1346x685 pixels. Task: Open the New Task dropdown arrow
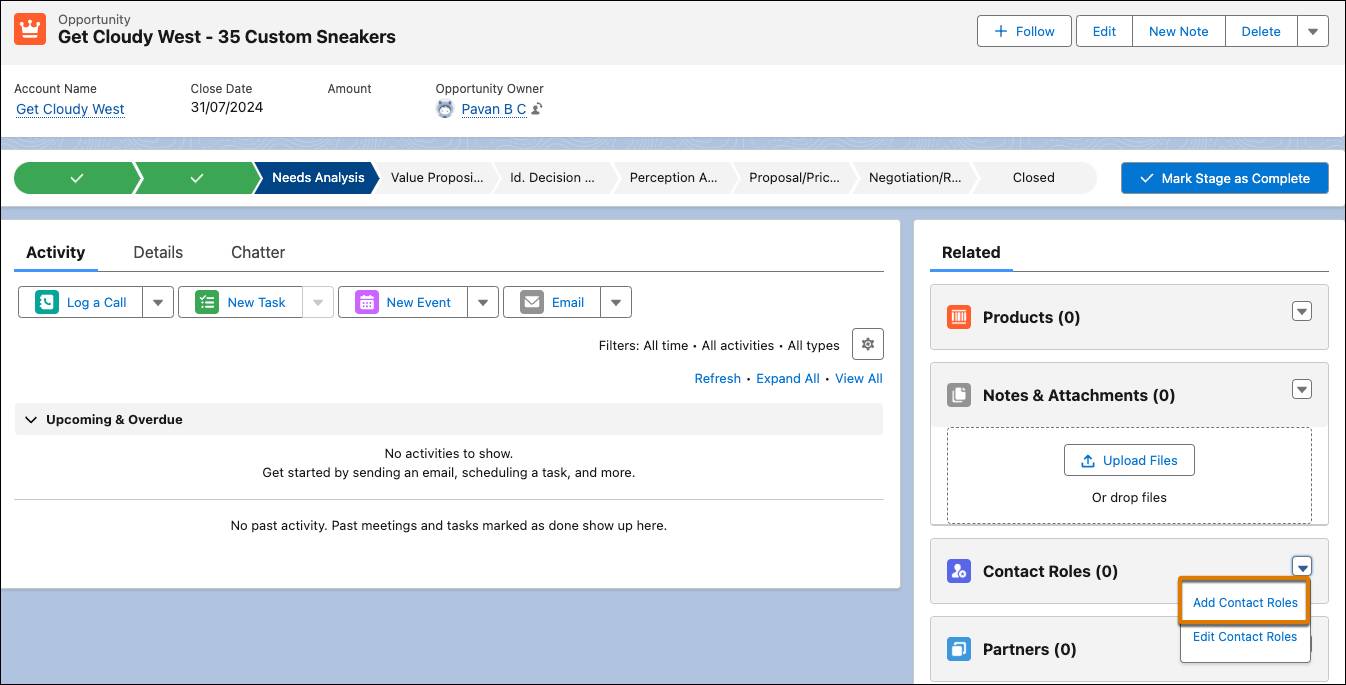(x=318, y=302)
